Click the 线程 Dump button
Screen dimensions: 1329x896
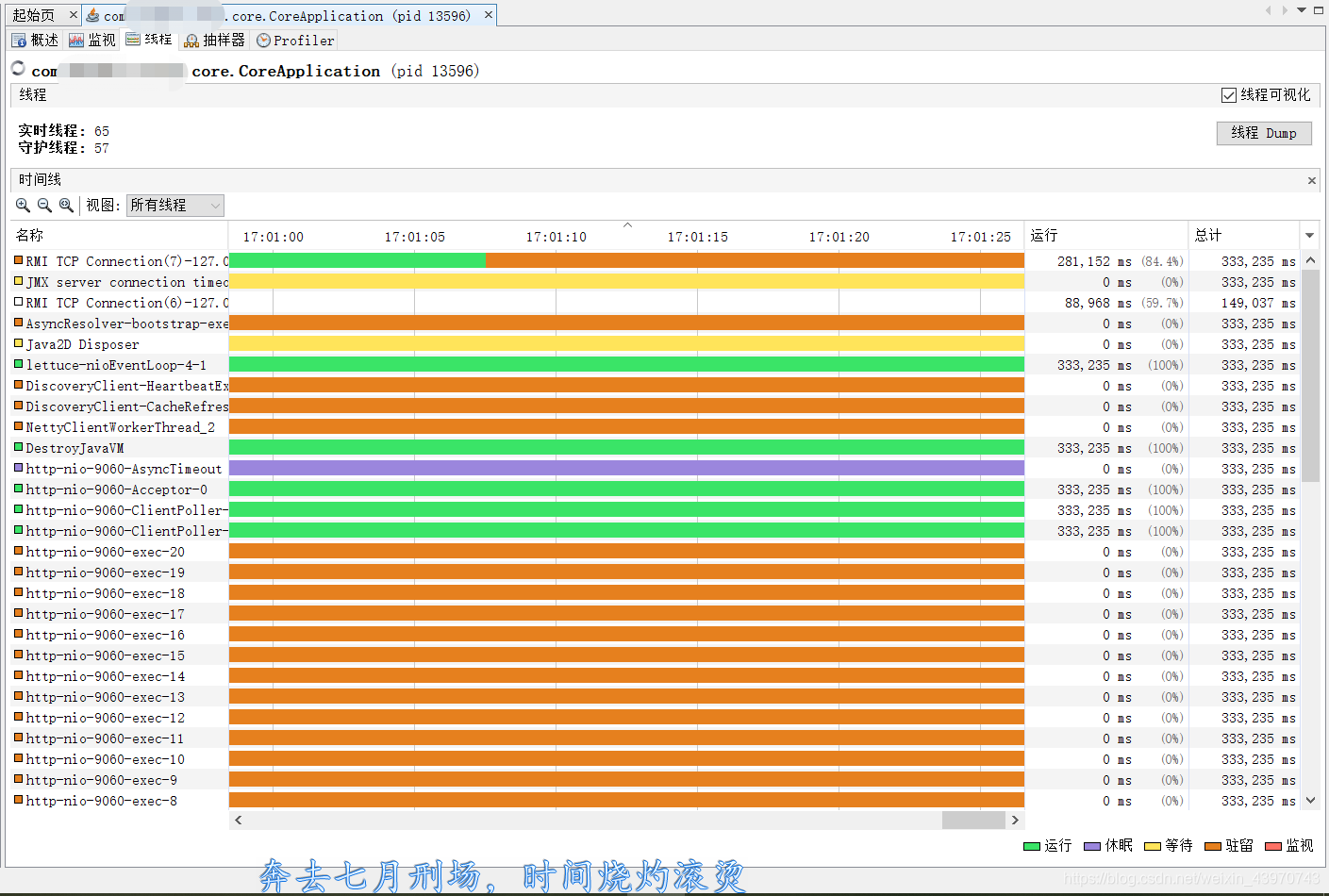pyautogui.click(x=1263, y=133)
